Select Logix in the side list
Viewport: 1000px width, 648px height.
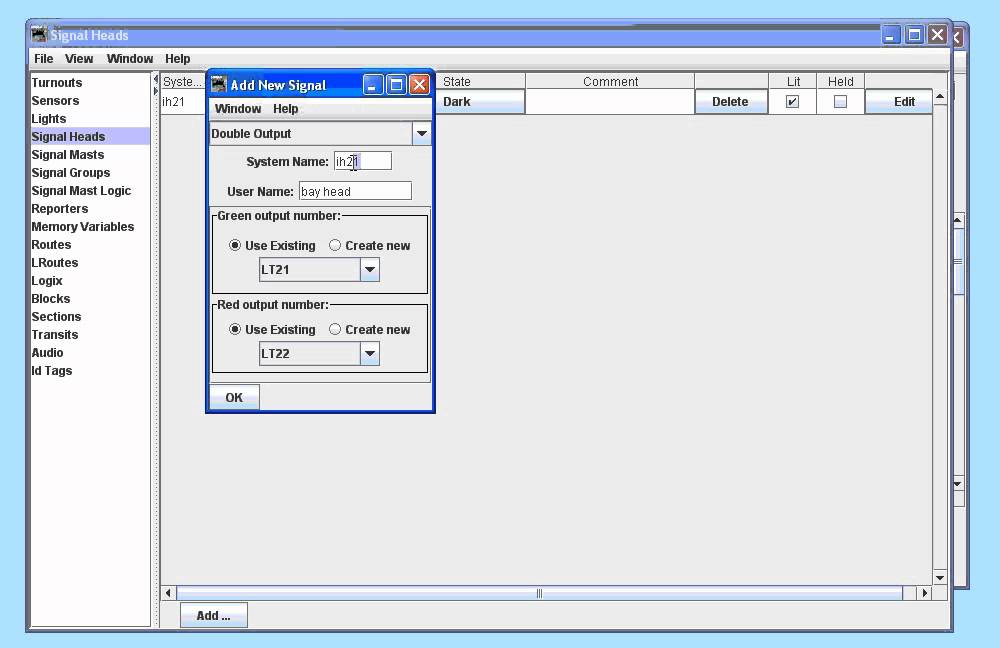[x=91, y=281]
